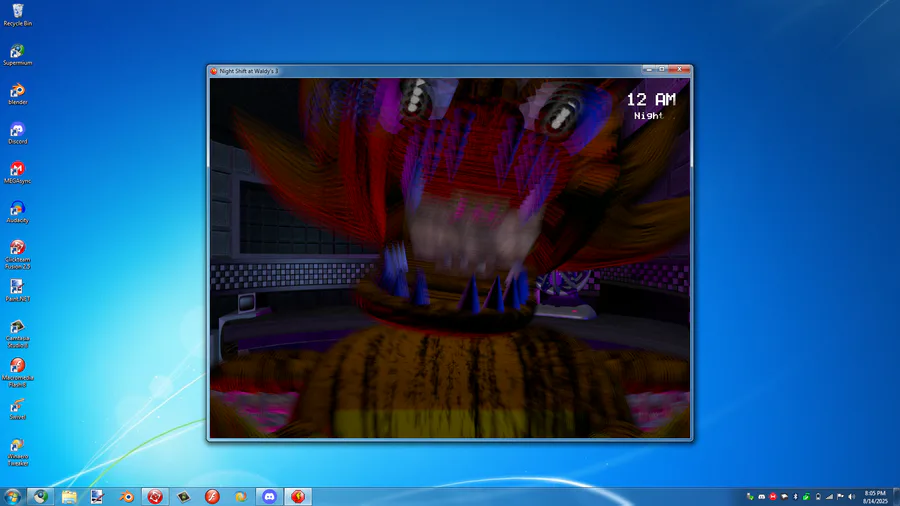Open Windows Explorer from the taskbar

click(x=69, y=496)
